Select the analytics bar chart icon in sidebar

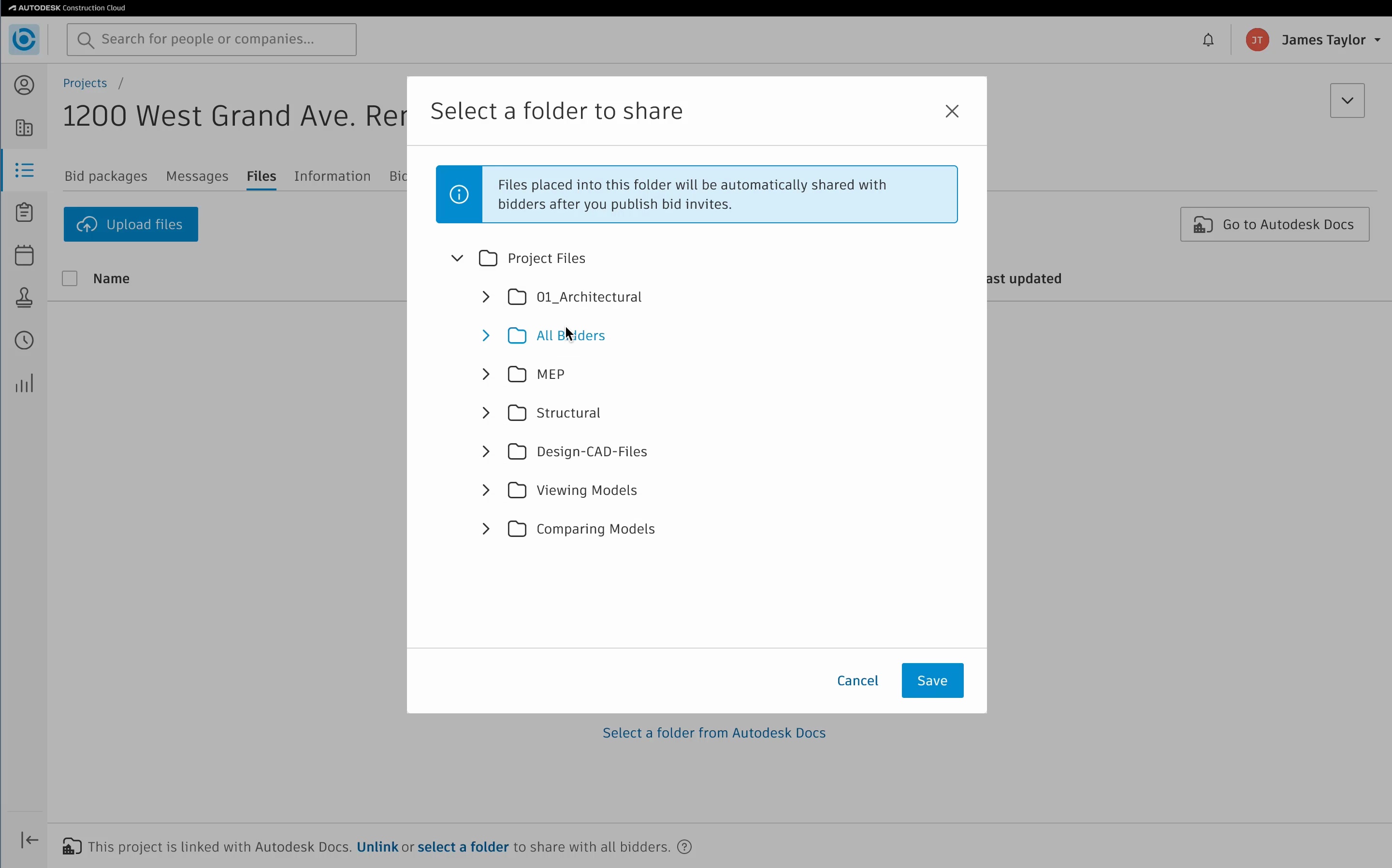[x=24, y=383]
